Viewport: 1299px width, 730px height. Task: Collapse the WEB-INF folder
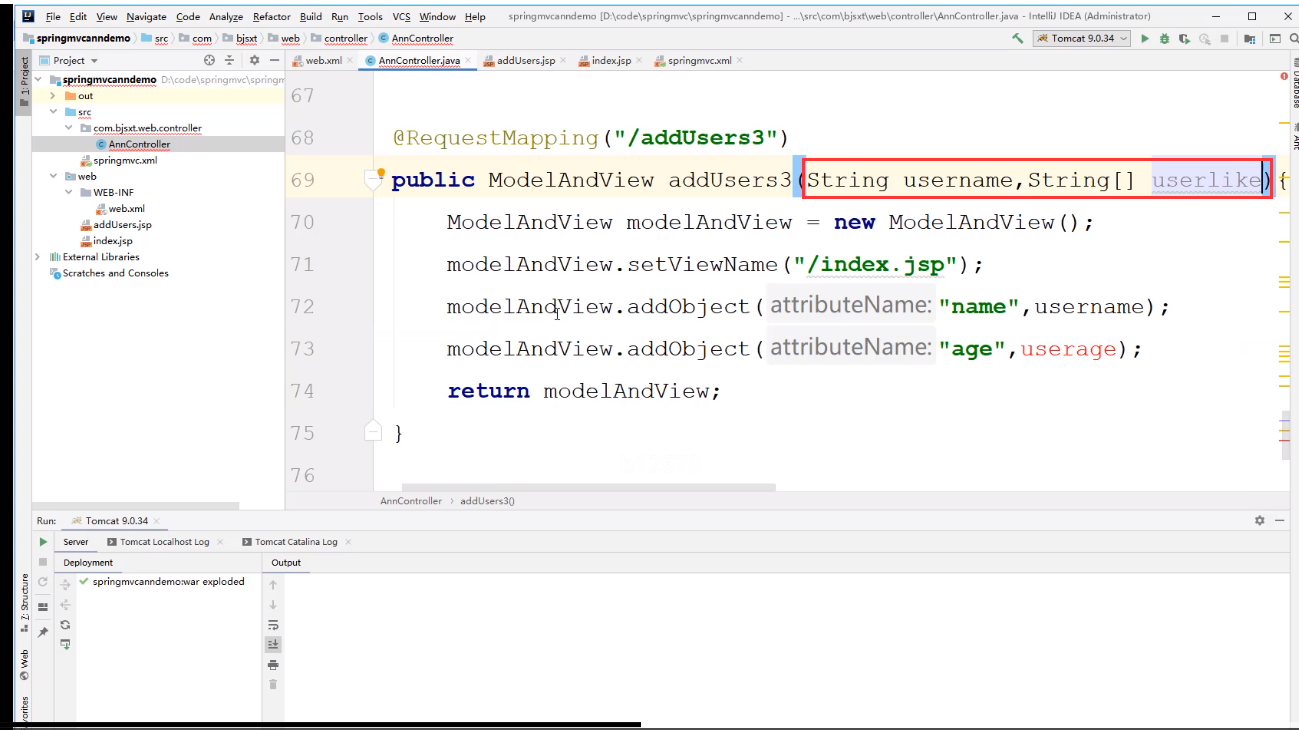(x=69, y=192)
